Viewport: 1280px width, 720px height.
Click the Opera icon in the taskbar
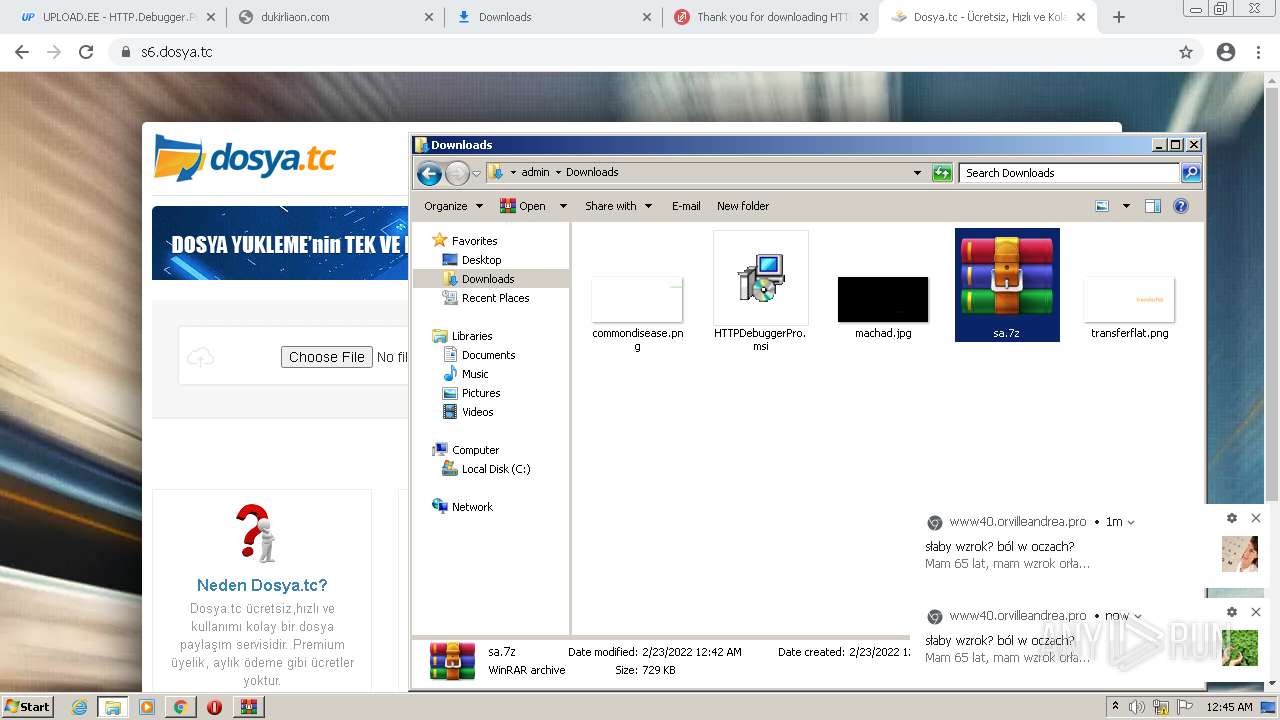(214, 707)
